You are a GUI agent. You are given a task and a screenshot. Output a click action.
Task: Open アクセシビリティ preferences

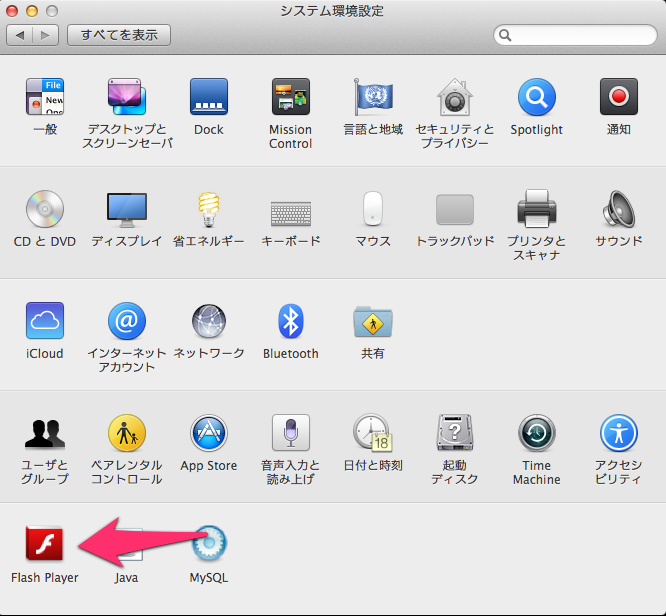coord(618,432)
